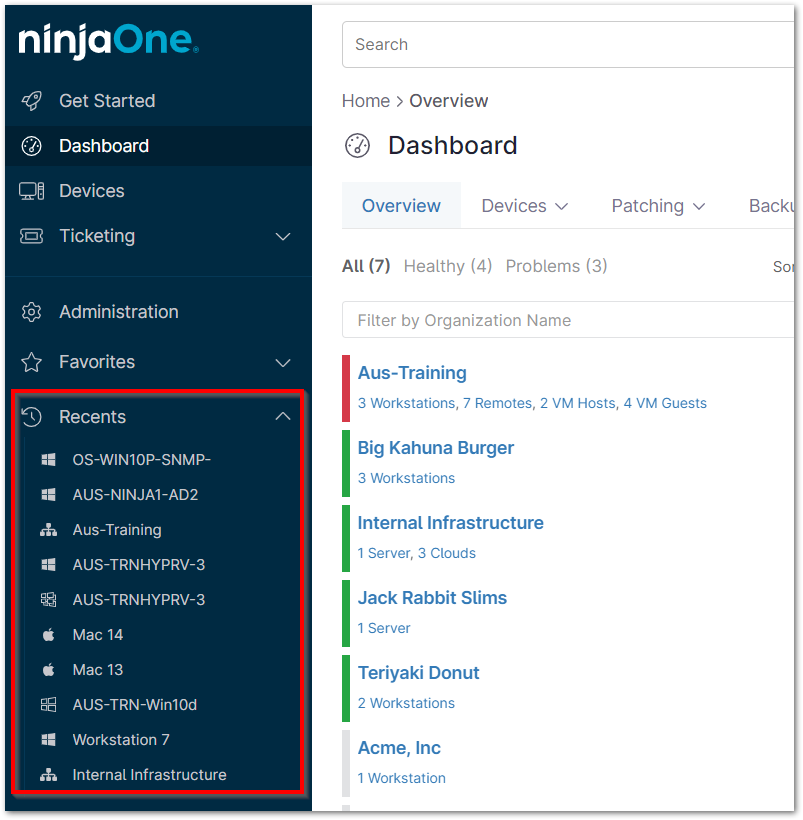Show Healthy (4) organizations
Screen dimensions: 803x820
(x=447, y=266)
